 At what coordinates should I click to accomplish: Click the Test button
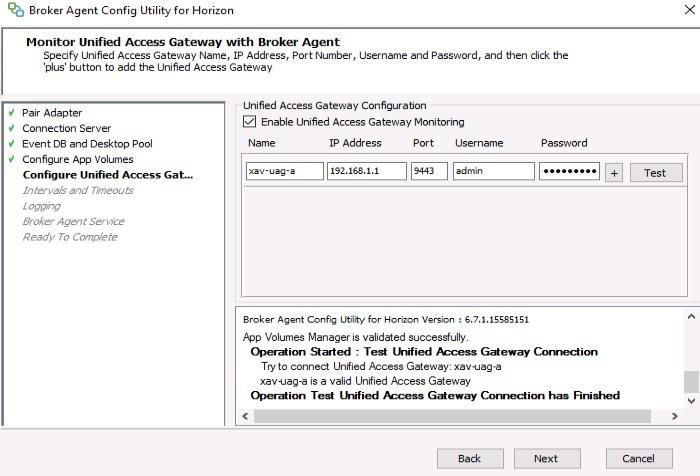click(x=656, y=173)
